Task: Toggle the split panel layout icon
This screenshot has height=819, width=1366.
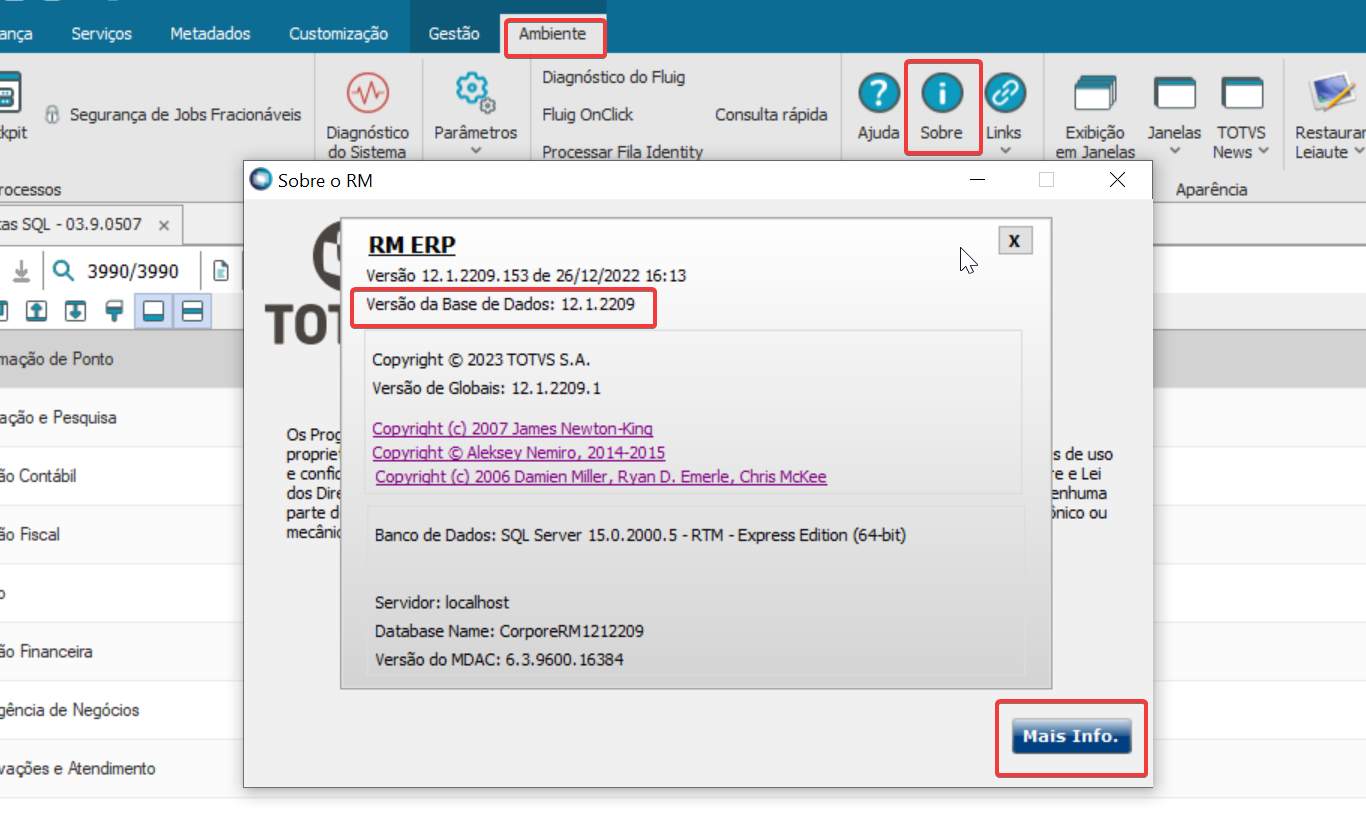Action: [x=191, y=312]
